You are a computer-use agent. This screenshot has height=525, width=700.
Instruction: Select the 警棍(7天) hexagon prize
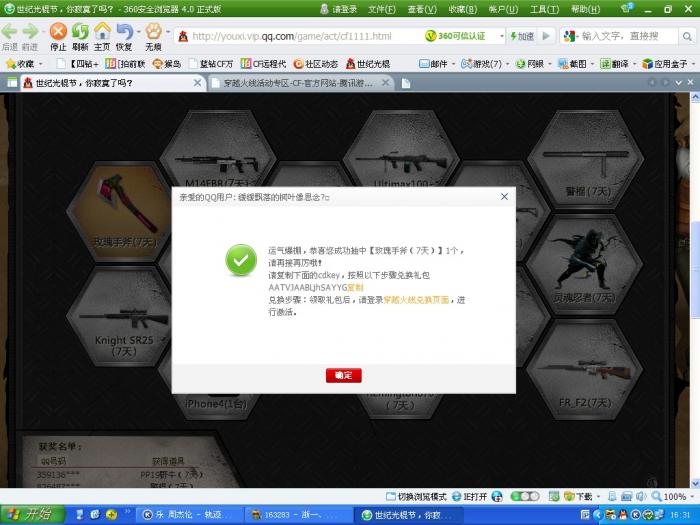[x=585, y=159]
